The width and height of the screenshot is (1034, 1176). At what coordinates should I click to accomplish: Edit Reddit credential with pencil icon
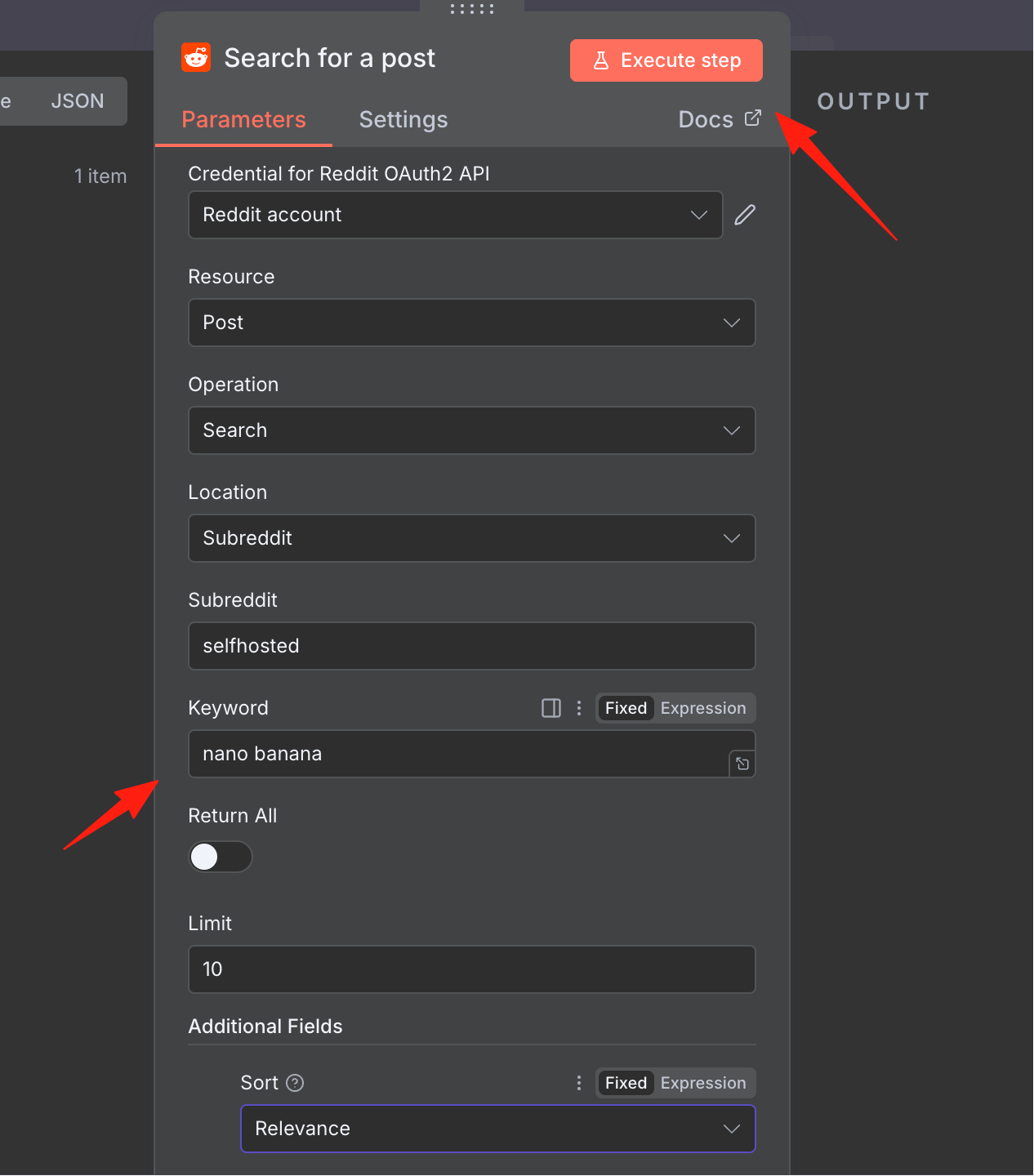(x=745, y=215)
